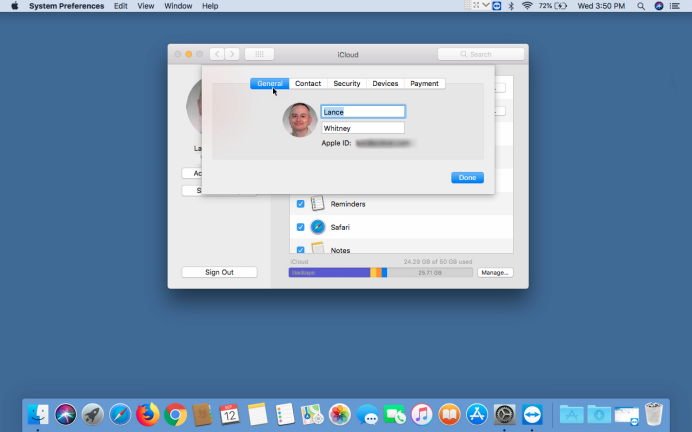Open the View menu

click(x=146, y=6)
